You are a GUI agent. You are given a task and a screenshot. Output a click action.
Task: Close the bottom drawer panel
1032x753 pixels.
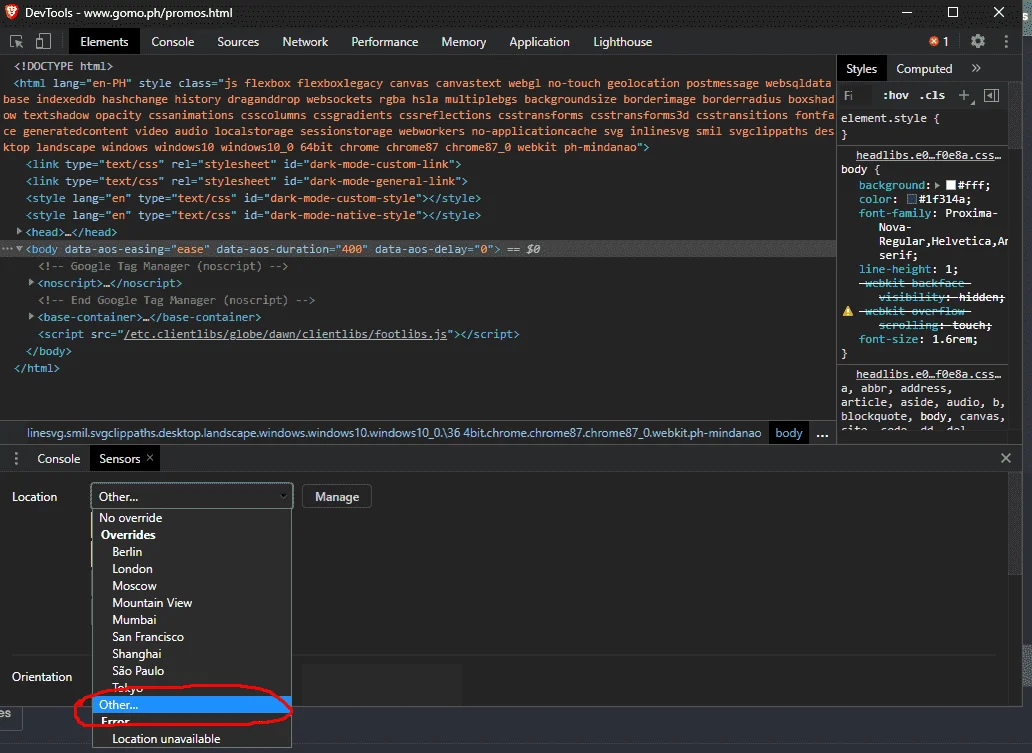1005,458
